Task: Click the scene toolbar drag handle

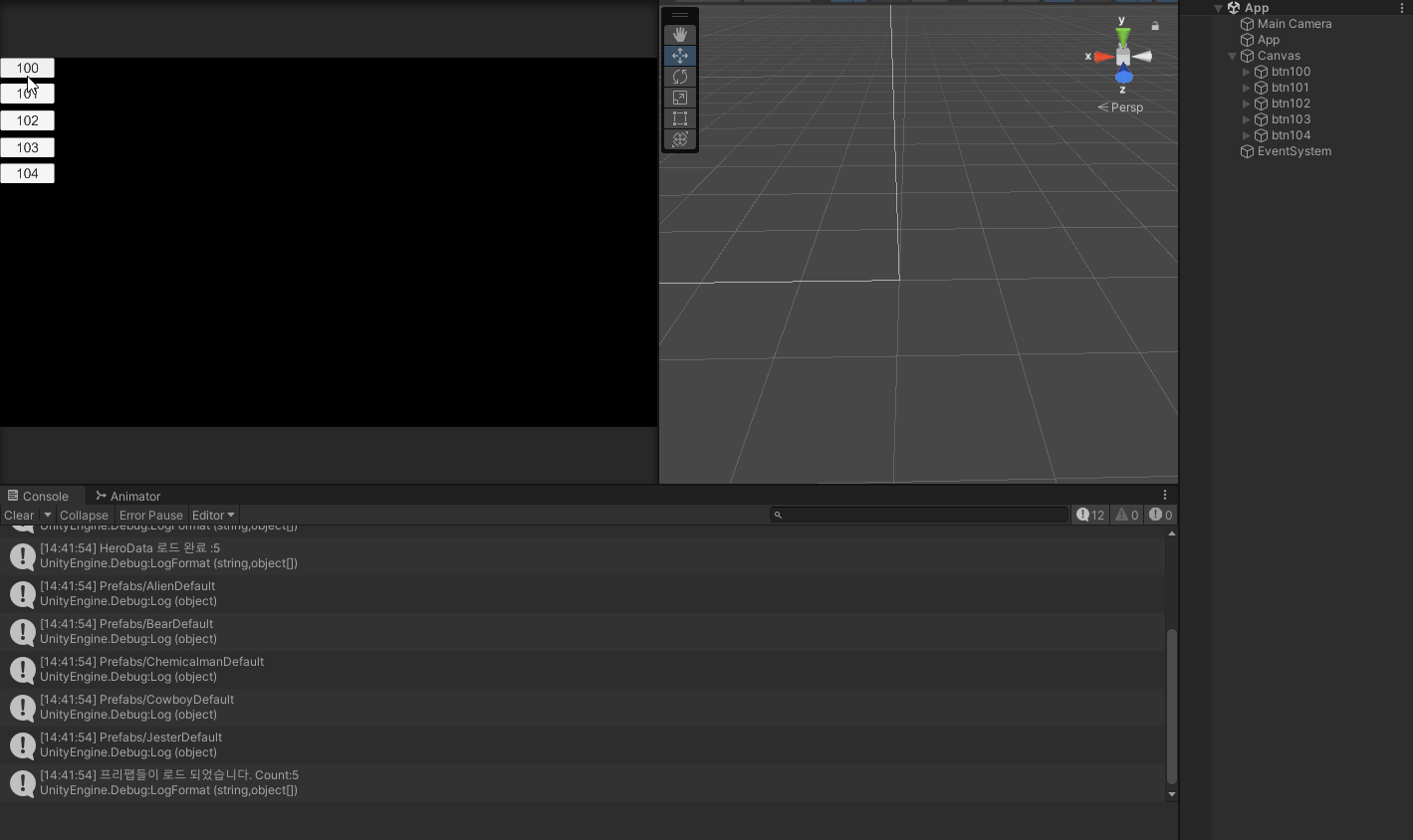Action: 680,15
